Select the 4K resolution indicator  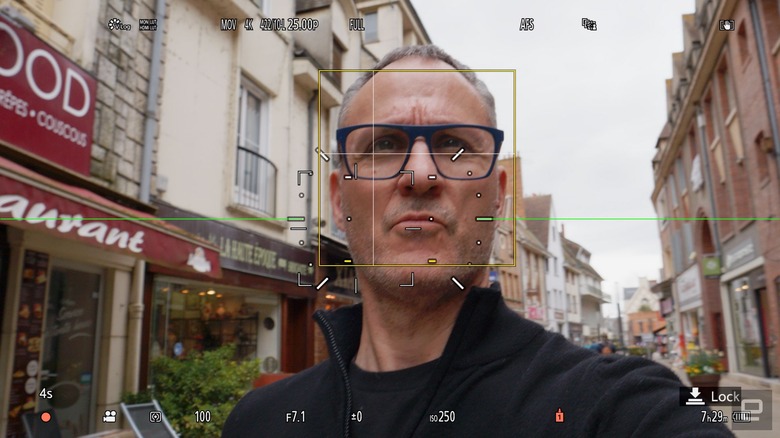pyautogui.click(x=250, y=24)
